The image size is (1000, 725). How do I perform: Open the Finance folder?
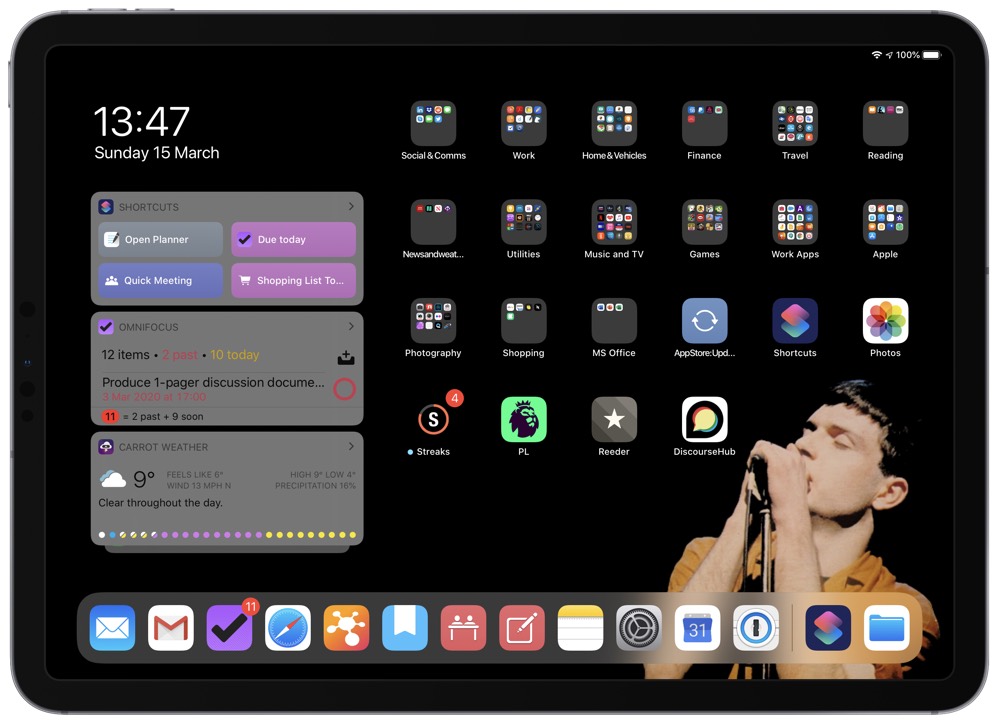(705, 124)
